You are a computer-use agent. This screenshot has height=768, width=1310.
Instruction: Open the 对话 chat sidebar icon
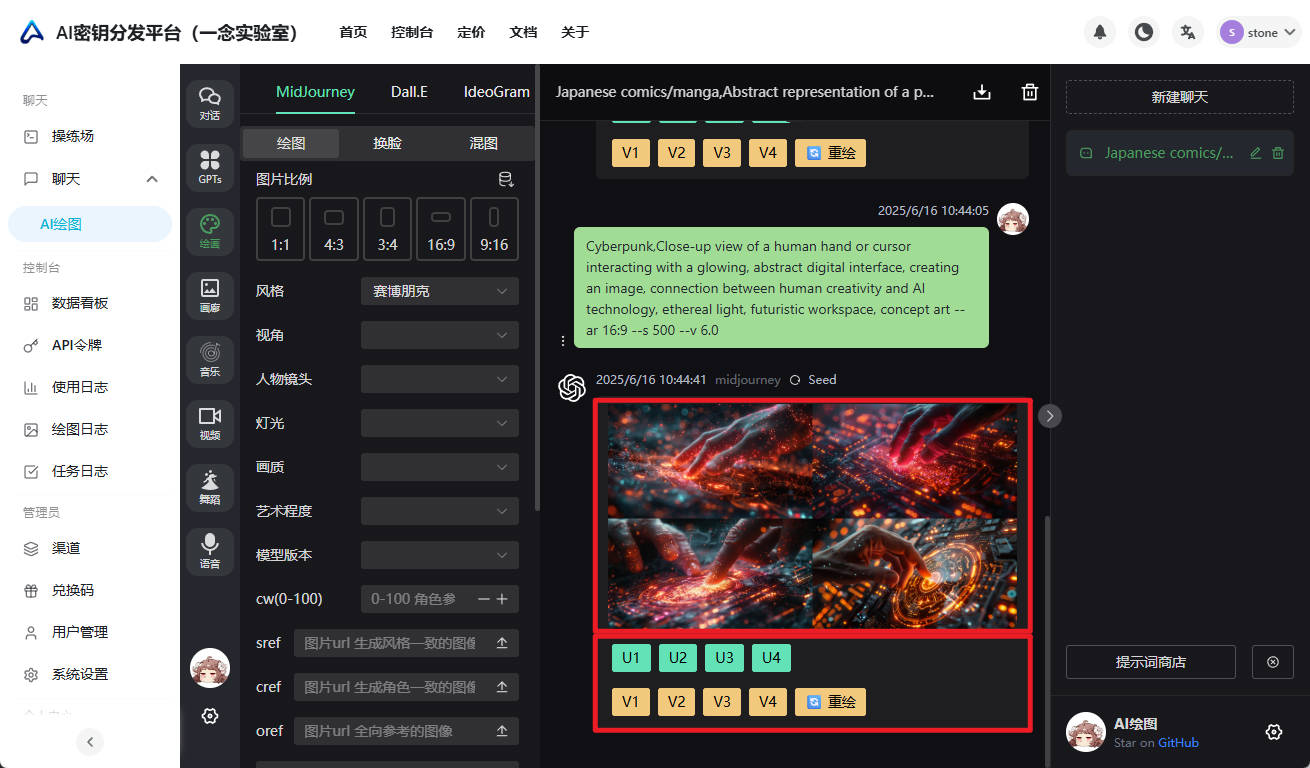[x=210, y=103]
